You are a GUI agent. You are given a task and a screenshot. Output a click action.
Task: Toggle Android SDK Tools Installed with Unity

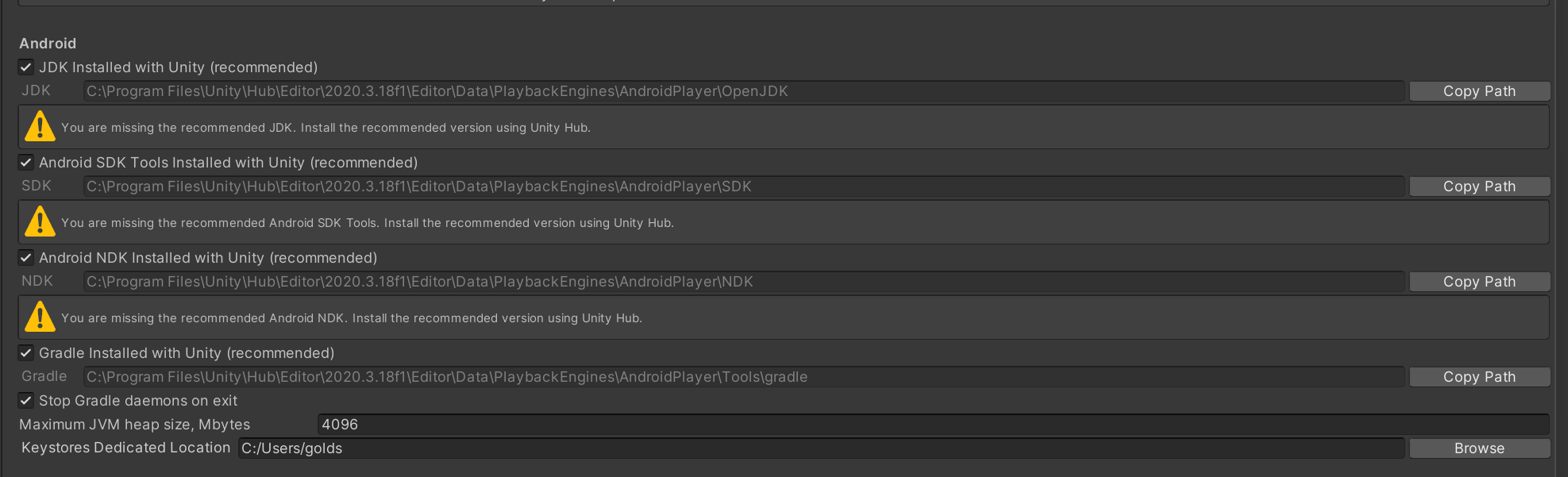coord(26,163)
